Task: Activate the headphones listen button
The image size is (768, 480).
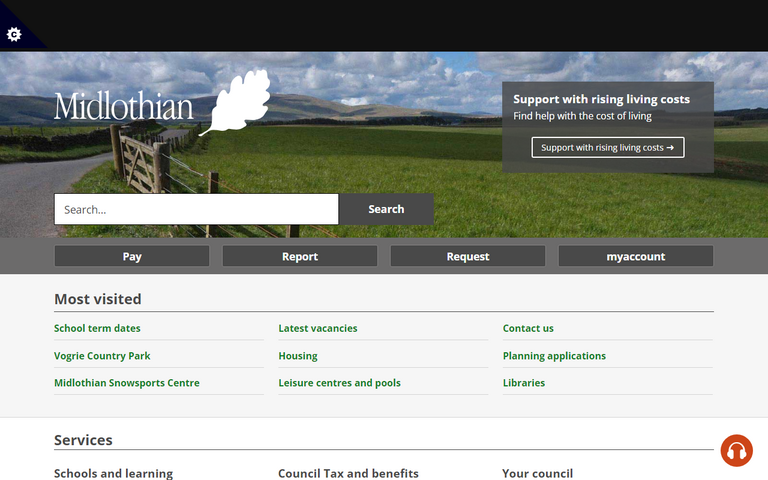Action: pos(736,450)
